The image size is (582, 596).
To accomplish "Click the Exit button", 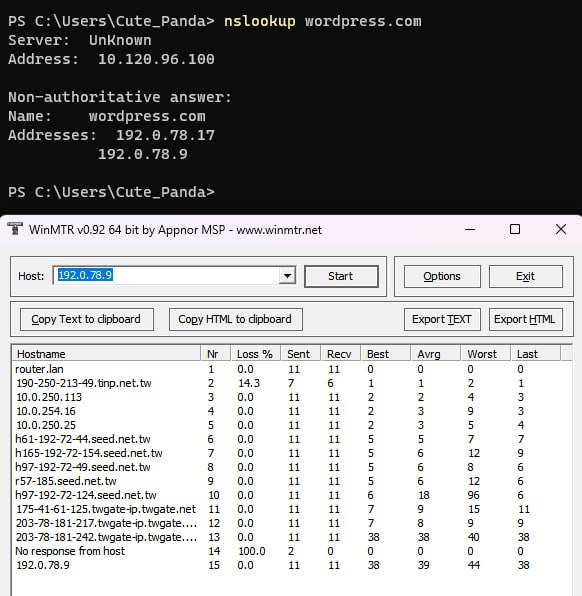I will pos(525,276).
